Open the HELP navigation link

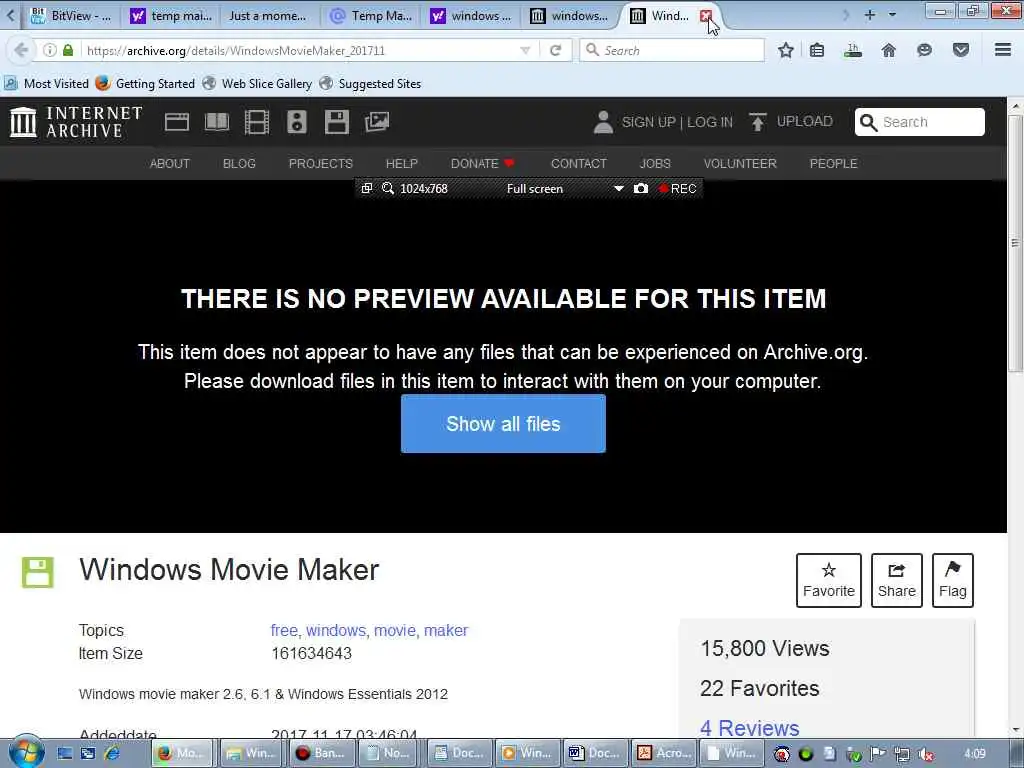(x=402, y=163)
